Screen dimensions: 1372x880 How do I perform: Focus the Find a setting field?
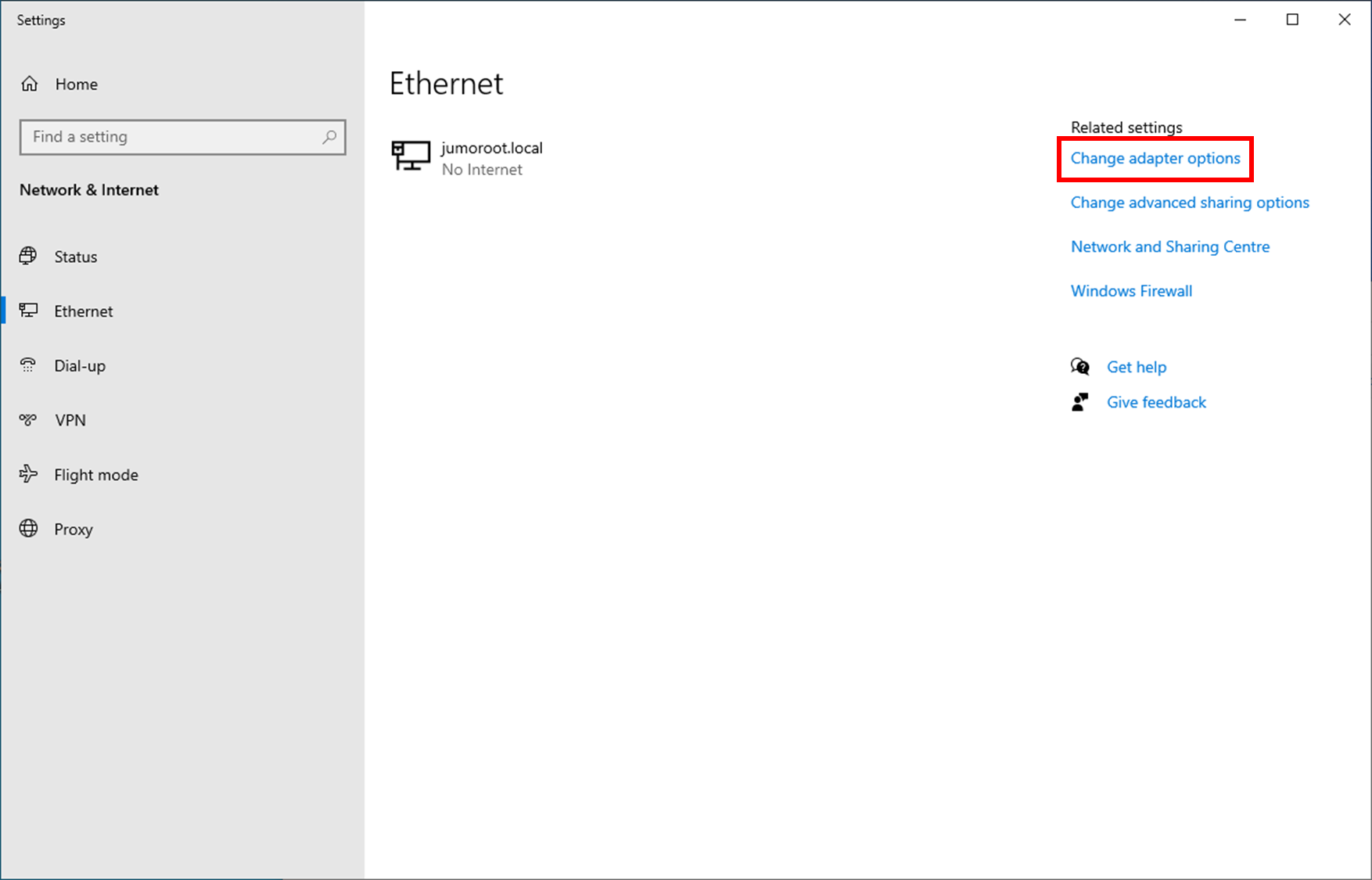tap(172, 137)
